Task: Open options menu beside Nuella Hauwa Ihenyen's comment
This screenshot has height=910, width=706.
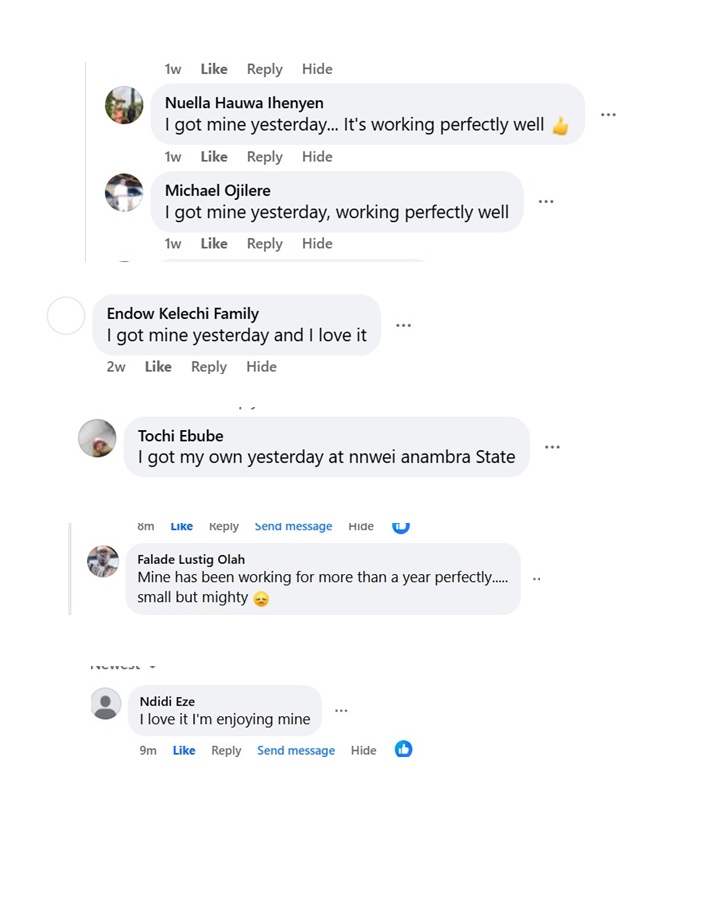Action: coord(608,115)
